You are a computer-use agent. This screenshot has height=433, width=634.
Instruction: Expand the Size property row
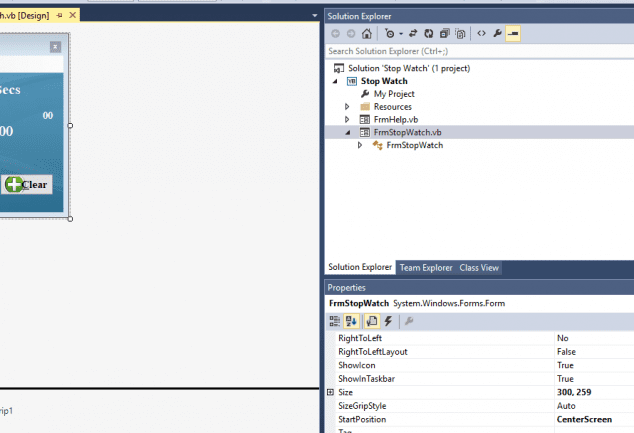pos(330,392)
